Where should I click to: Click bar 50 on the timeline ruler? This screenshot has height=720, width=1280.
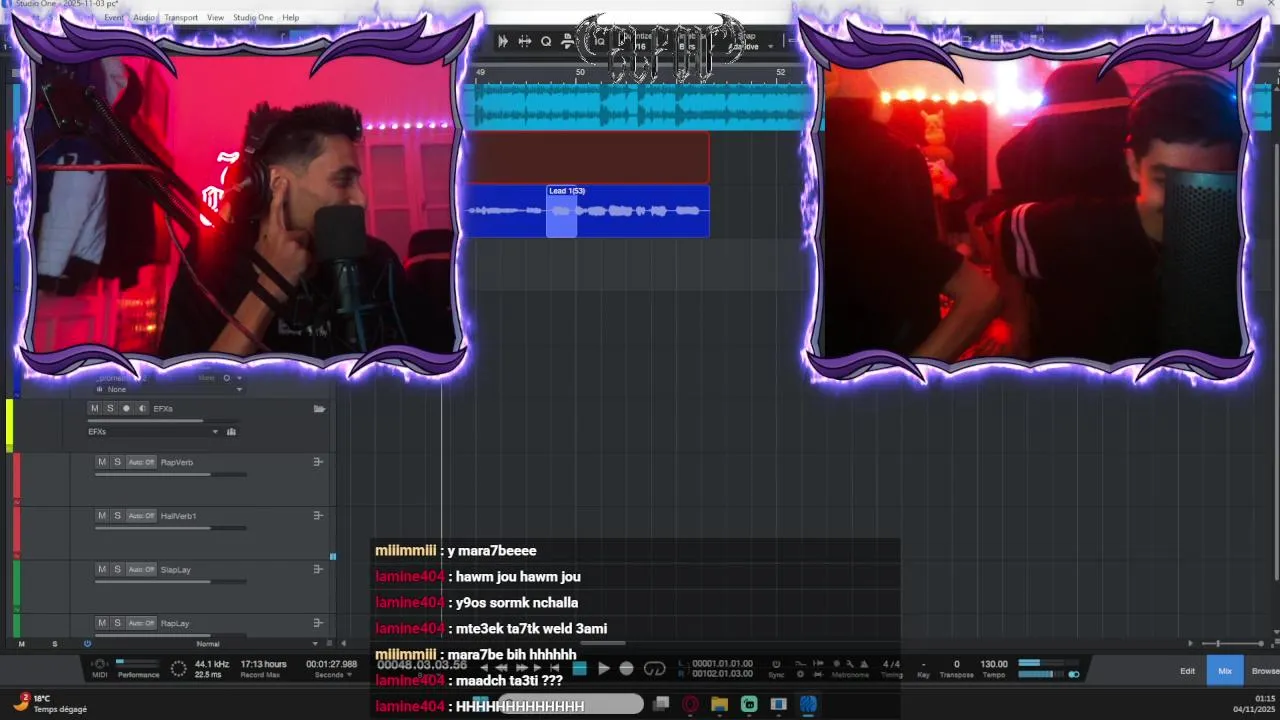[580, 72]
